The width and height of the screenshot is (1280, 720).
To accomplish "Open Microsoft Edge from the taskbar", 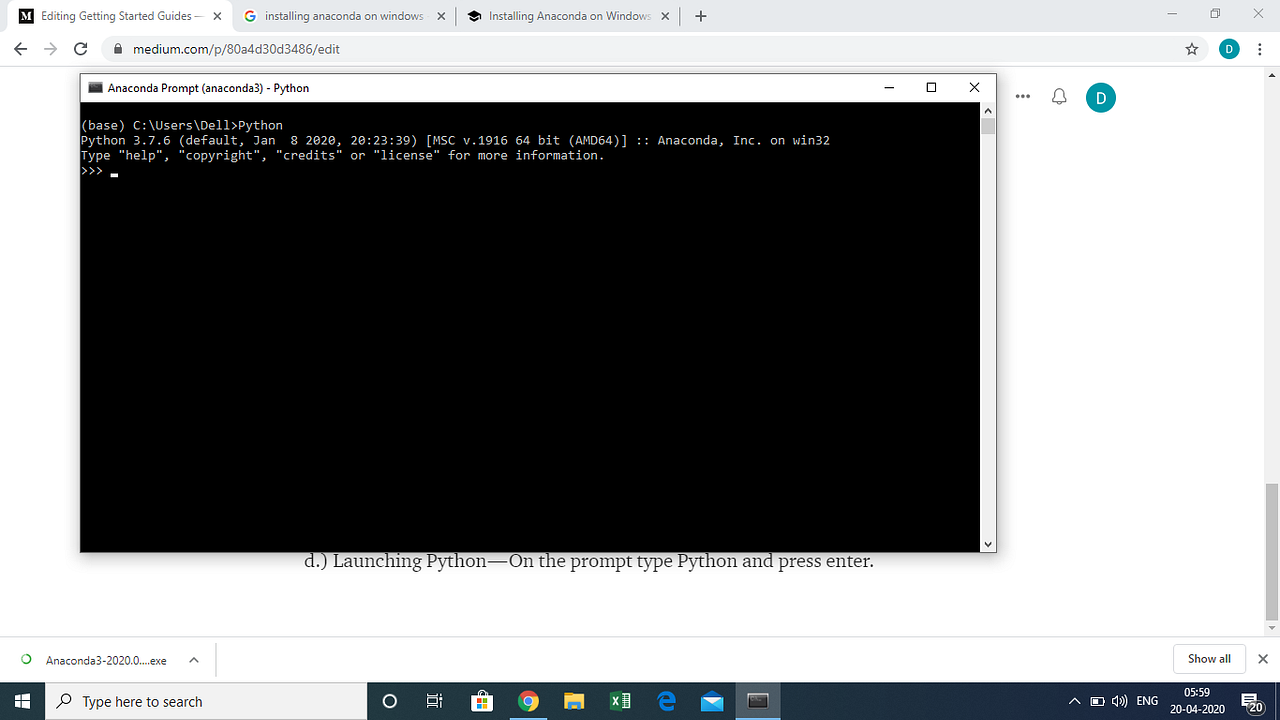I will 666,701.
